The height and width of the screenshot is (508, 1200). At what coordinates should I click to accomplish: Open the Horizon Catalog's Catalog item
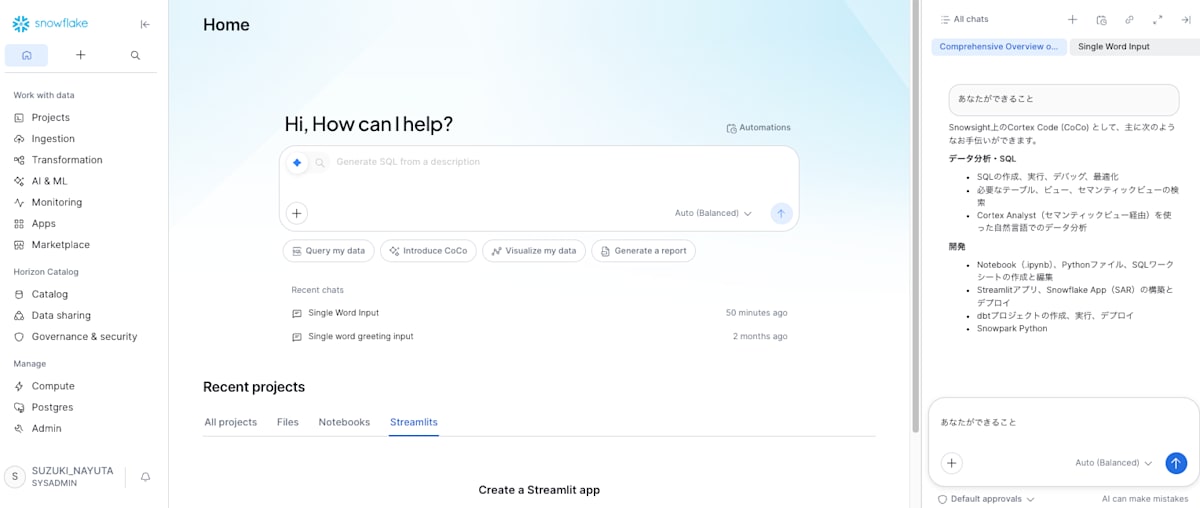49,294
